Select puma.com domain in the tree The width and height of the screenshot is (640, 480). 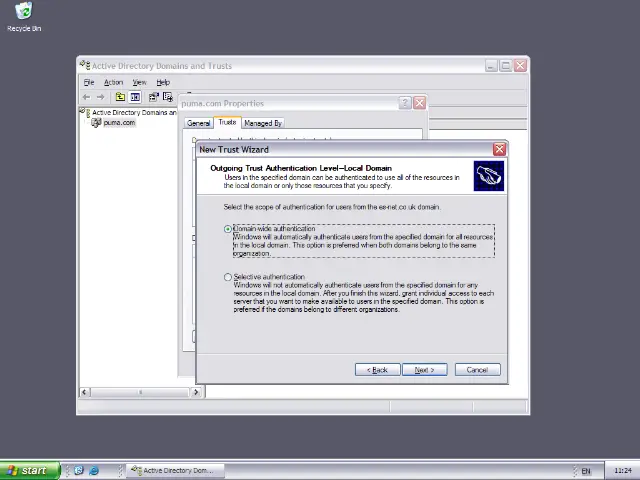click(118, 122)
